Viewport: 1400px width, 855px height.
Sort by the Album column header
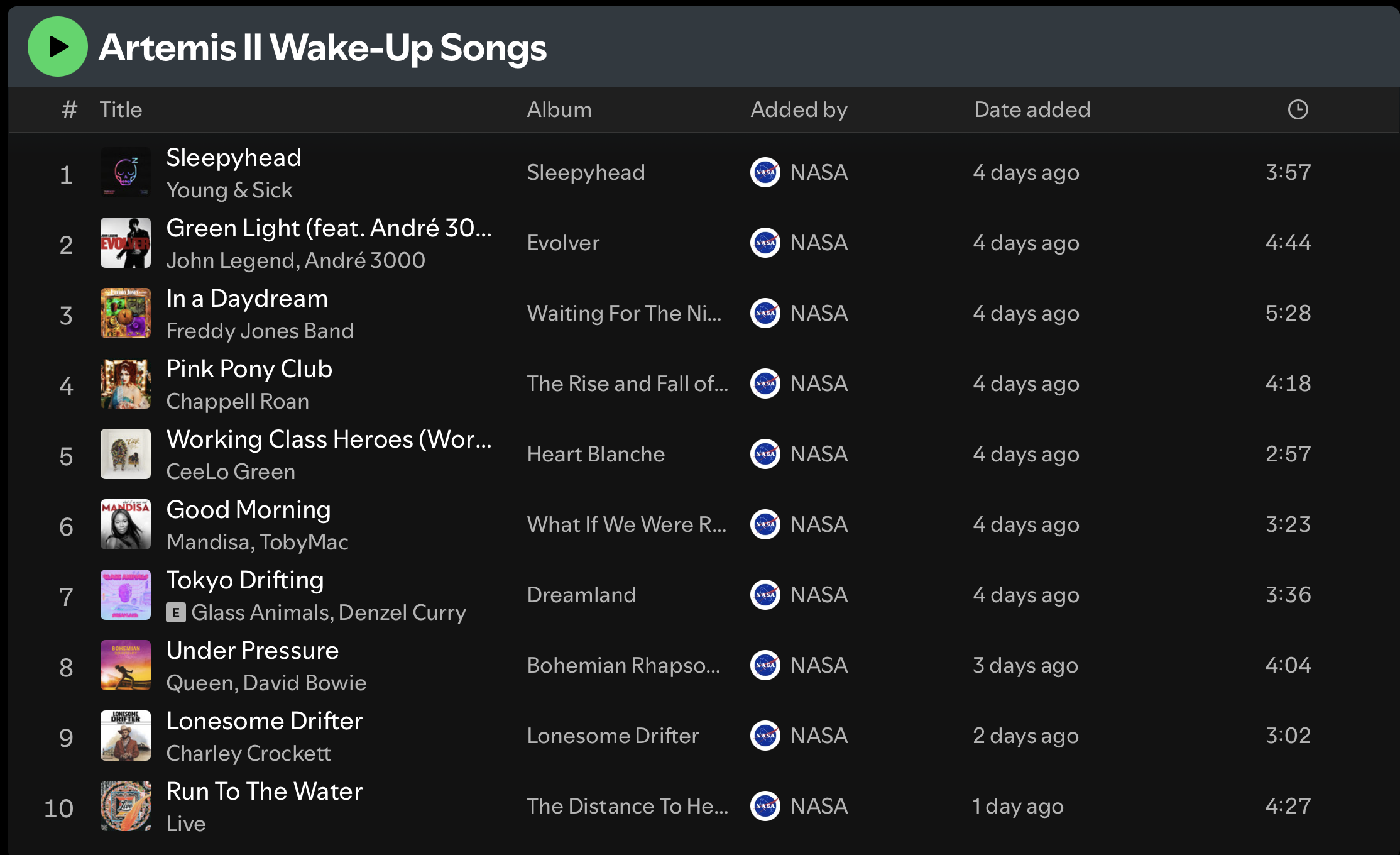point(559,109)
